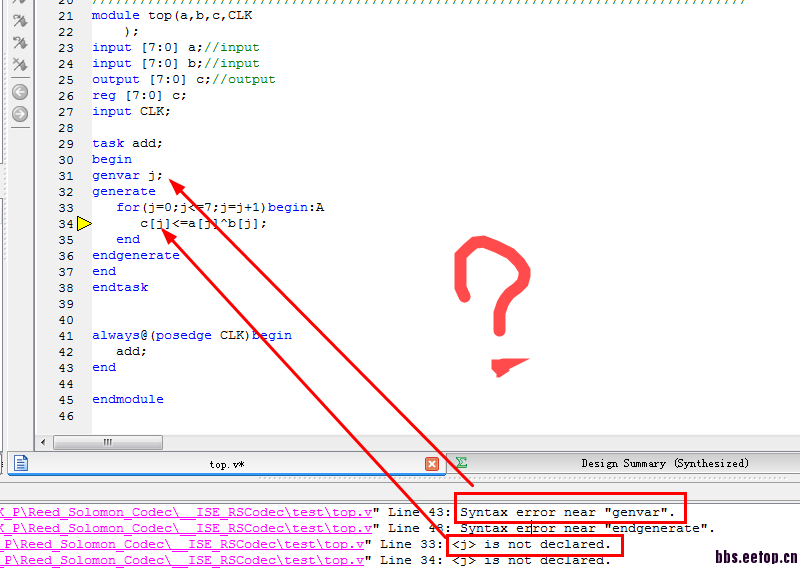Click in 'c[j]<=a[j]^b[j];' code line
This screenshot has width=800, height=569.
pos(203,224)
